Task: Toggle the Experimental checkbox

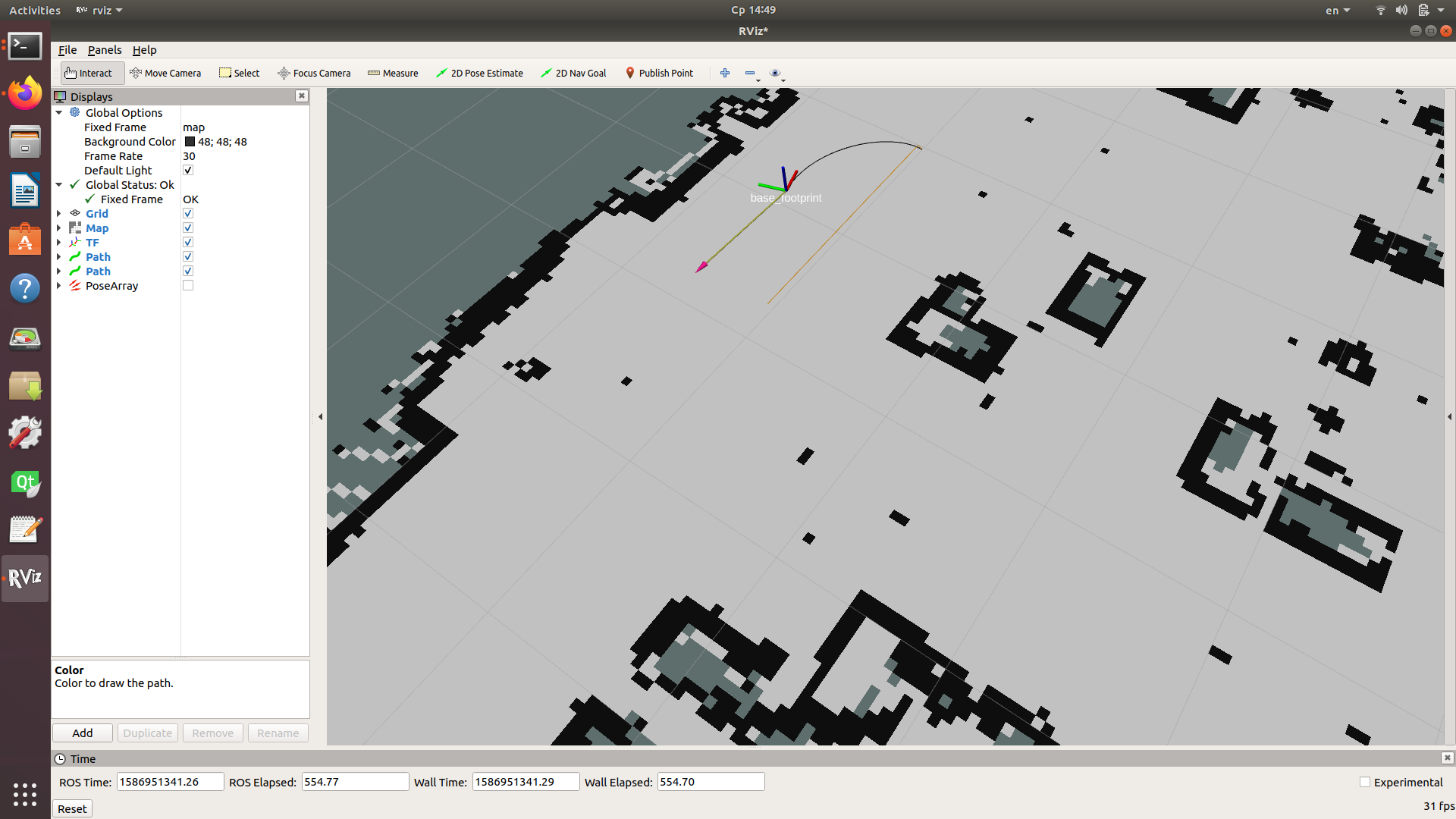Action: point(1365,782)
